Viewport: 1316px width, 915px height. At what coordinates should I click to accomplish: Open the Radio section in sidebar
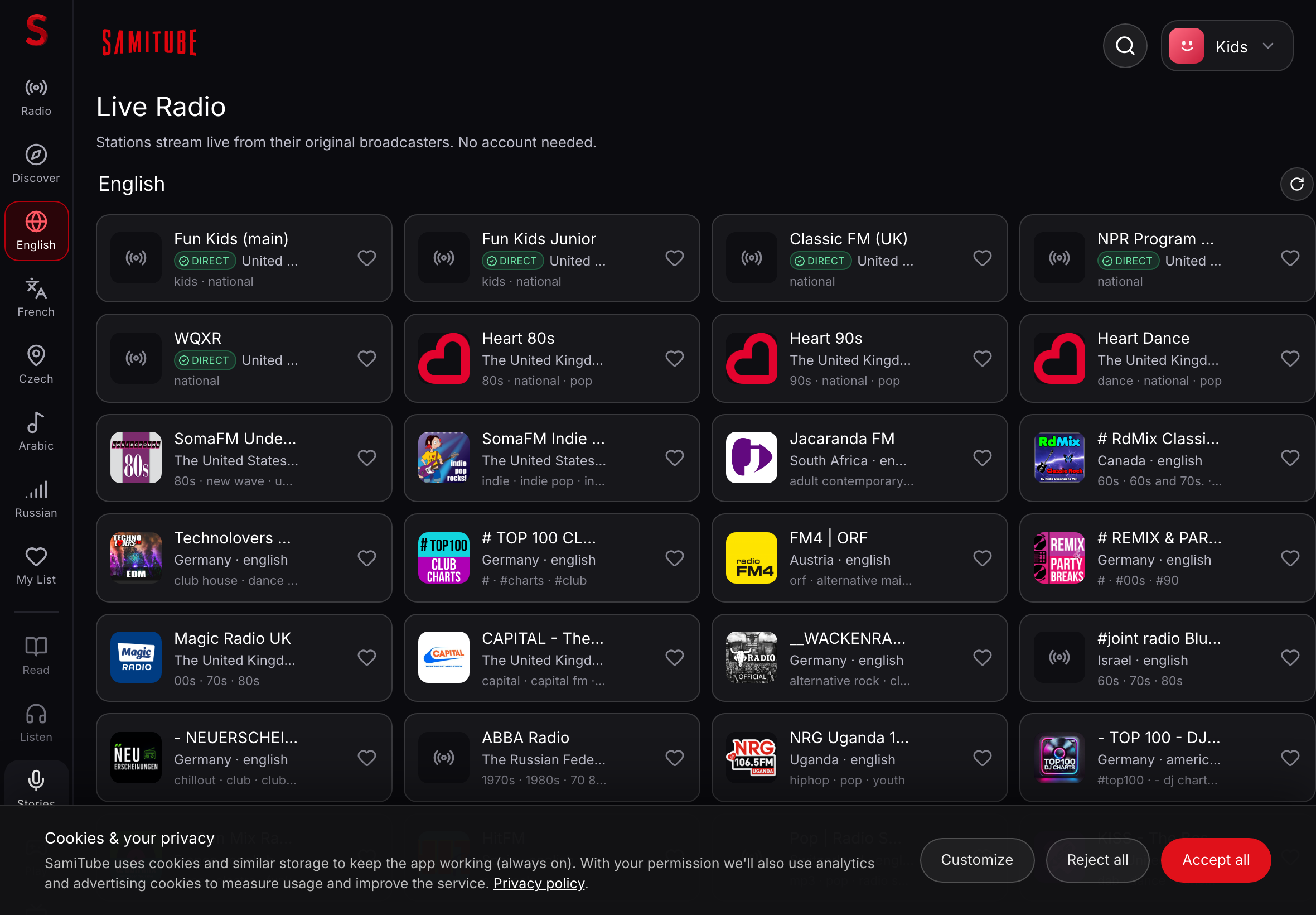[36, 98]
